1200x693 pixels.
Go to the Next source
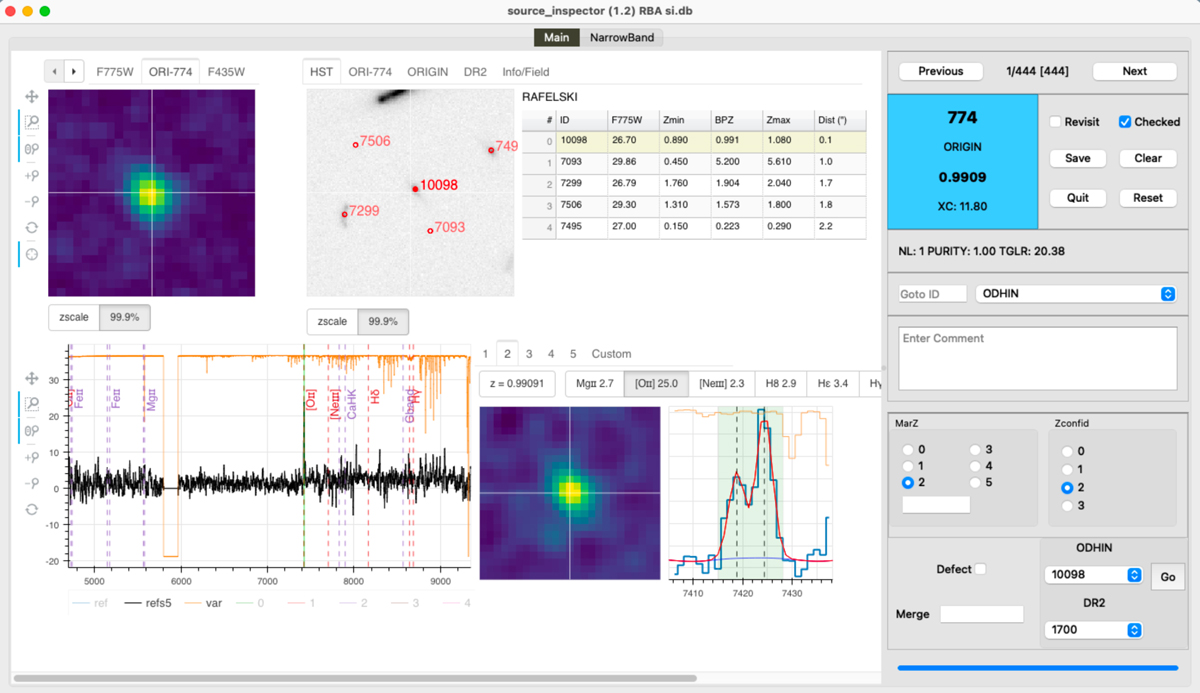point(1134,71)
